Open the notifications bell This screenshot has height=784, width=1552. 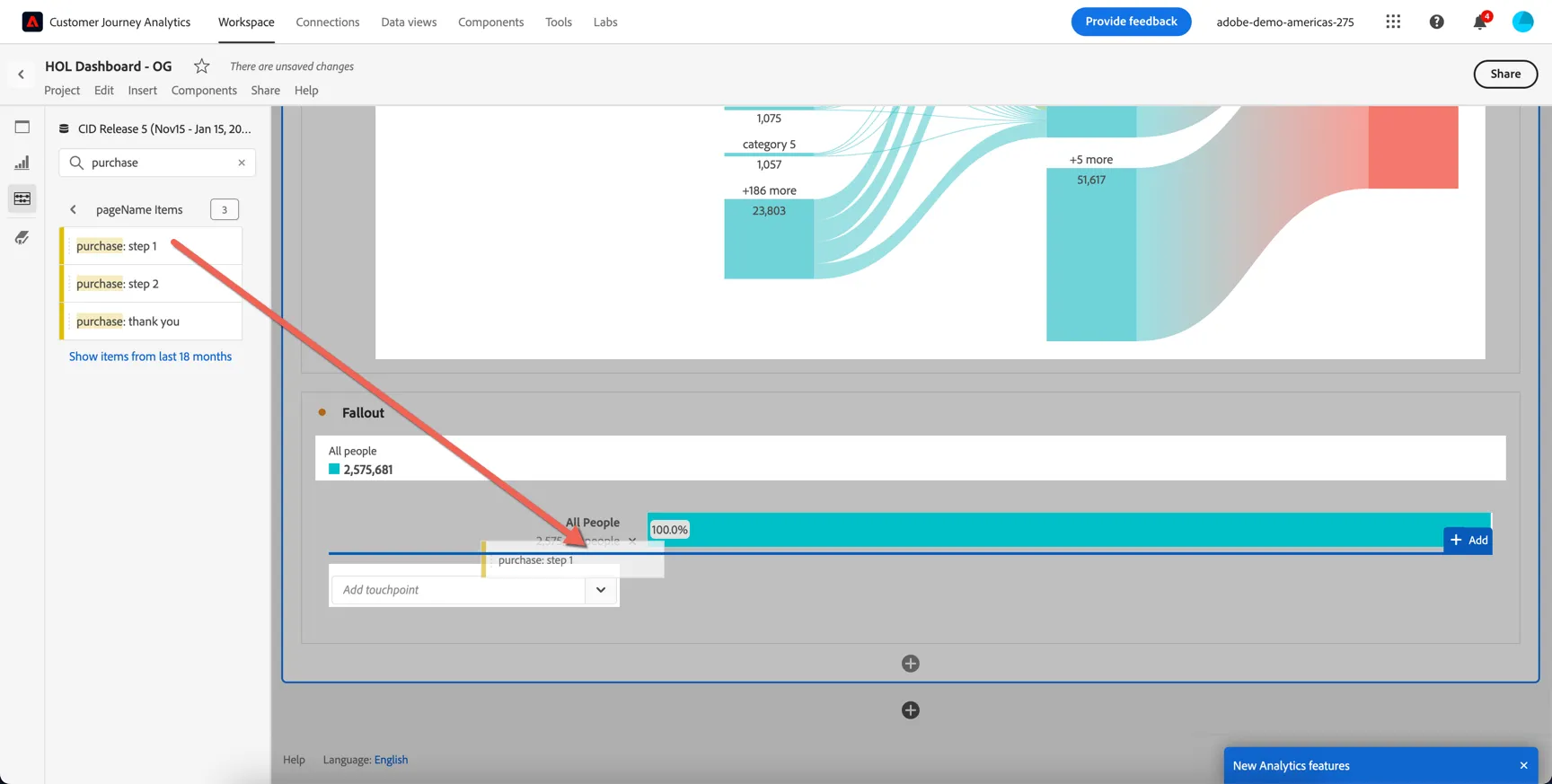point(1480,22)
